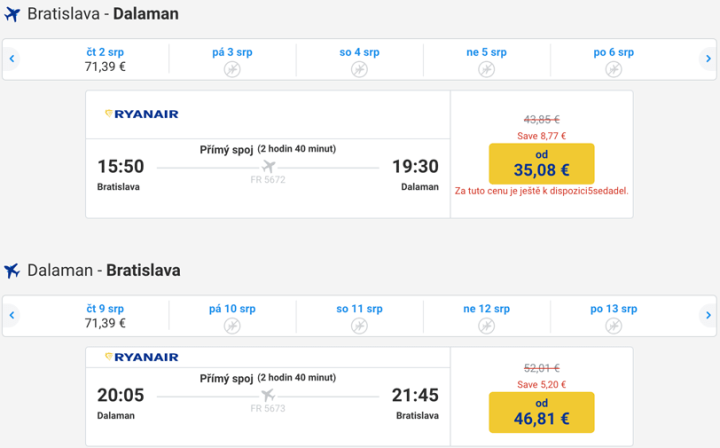
Task: Select the čt 9 srp date tab
Action: (104, 316)
